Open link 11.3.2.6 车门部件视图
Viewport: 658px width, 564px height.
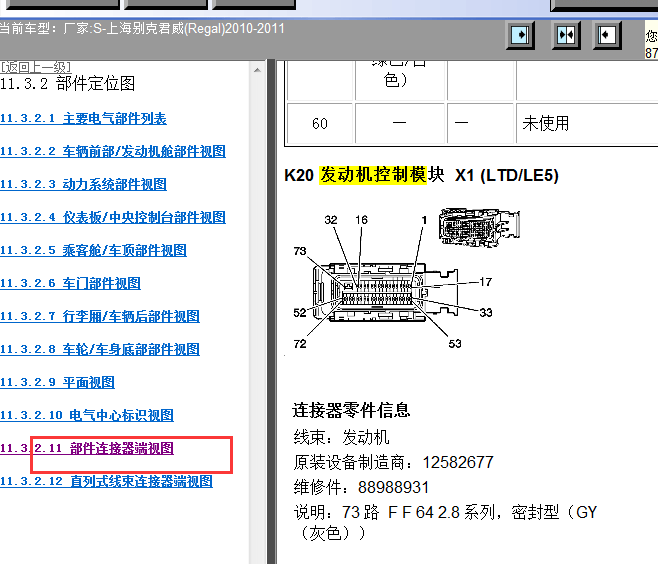pyautogui.click(x=70, y=284)
